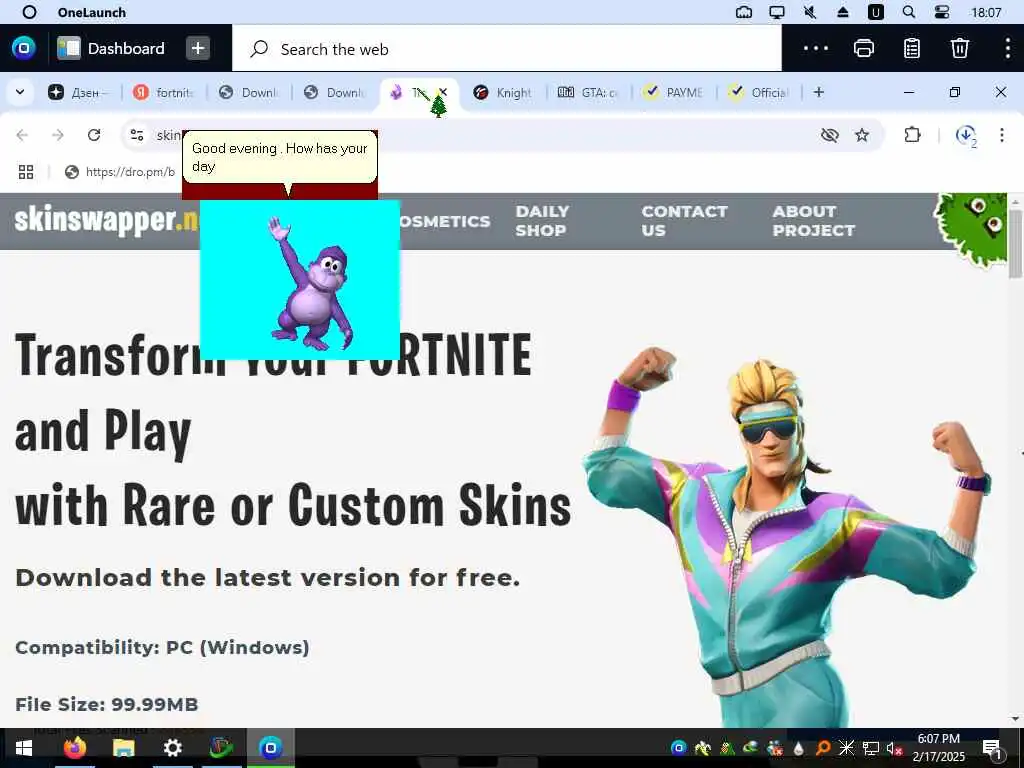Click the OneLaunch taskbar button

[270, 748]
